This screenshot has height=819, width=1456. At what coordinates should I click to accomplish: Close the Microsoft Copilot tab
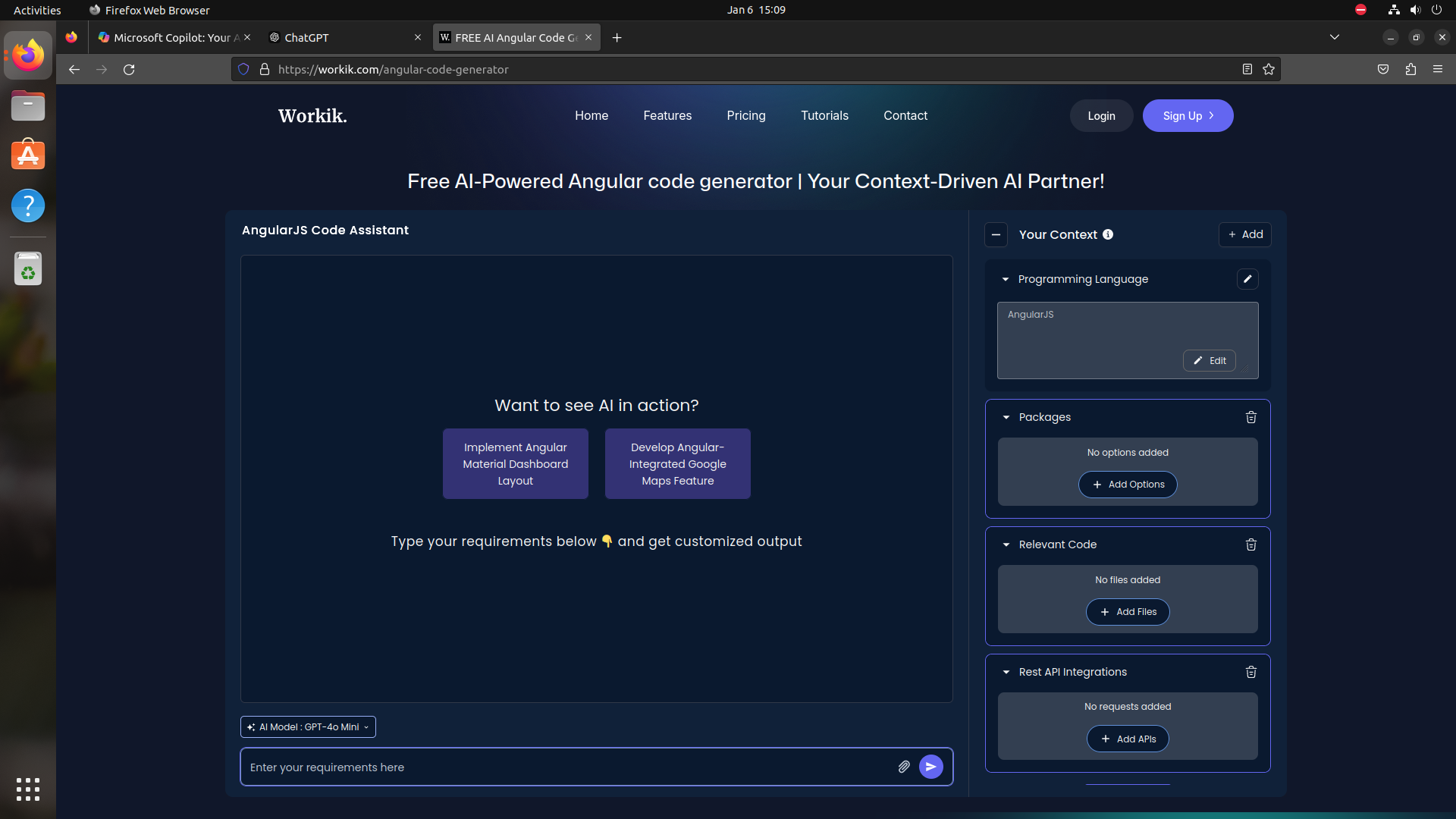click(x=246, y=37)
